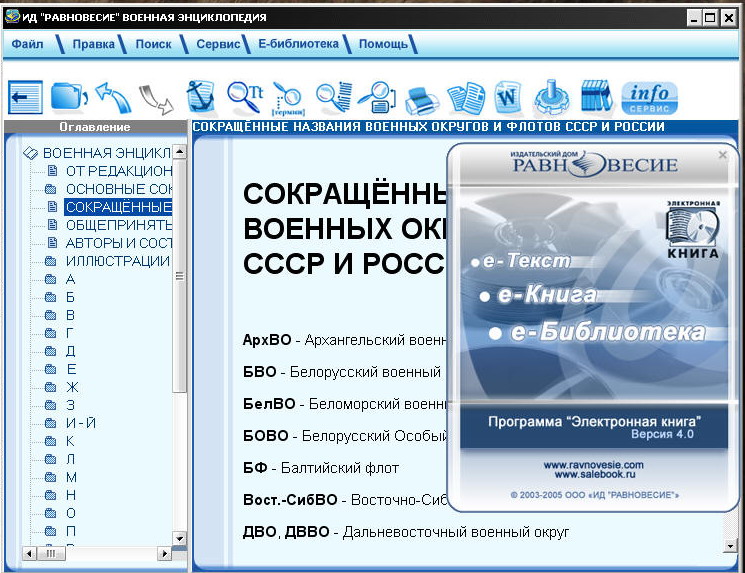Open www.salebook.ru link
Image resolution: width=745 pixels, height=573 pixels.
tap(595, 474)
